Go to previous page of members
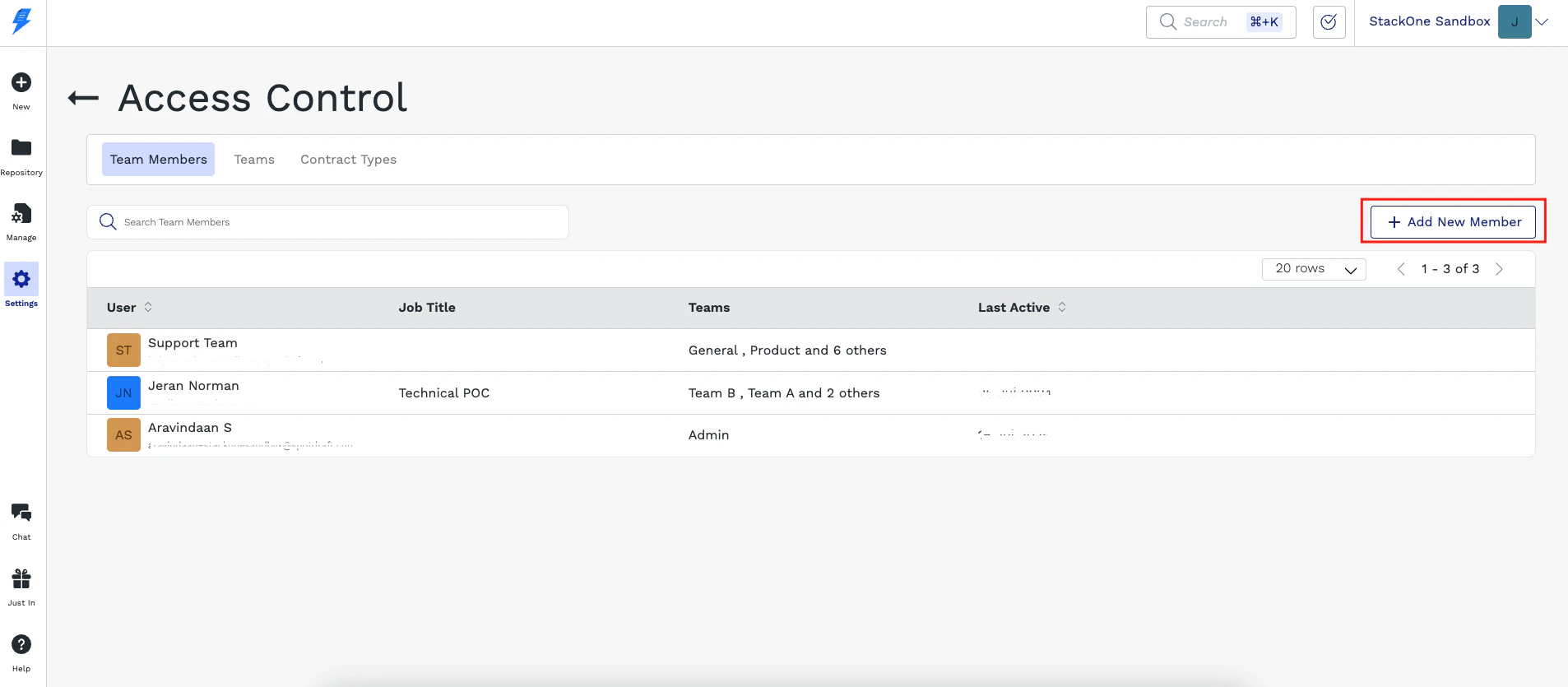1568x687 pixels. (1401, 269)
